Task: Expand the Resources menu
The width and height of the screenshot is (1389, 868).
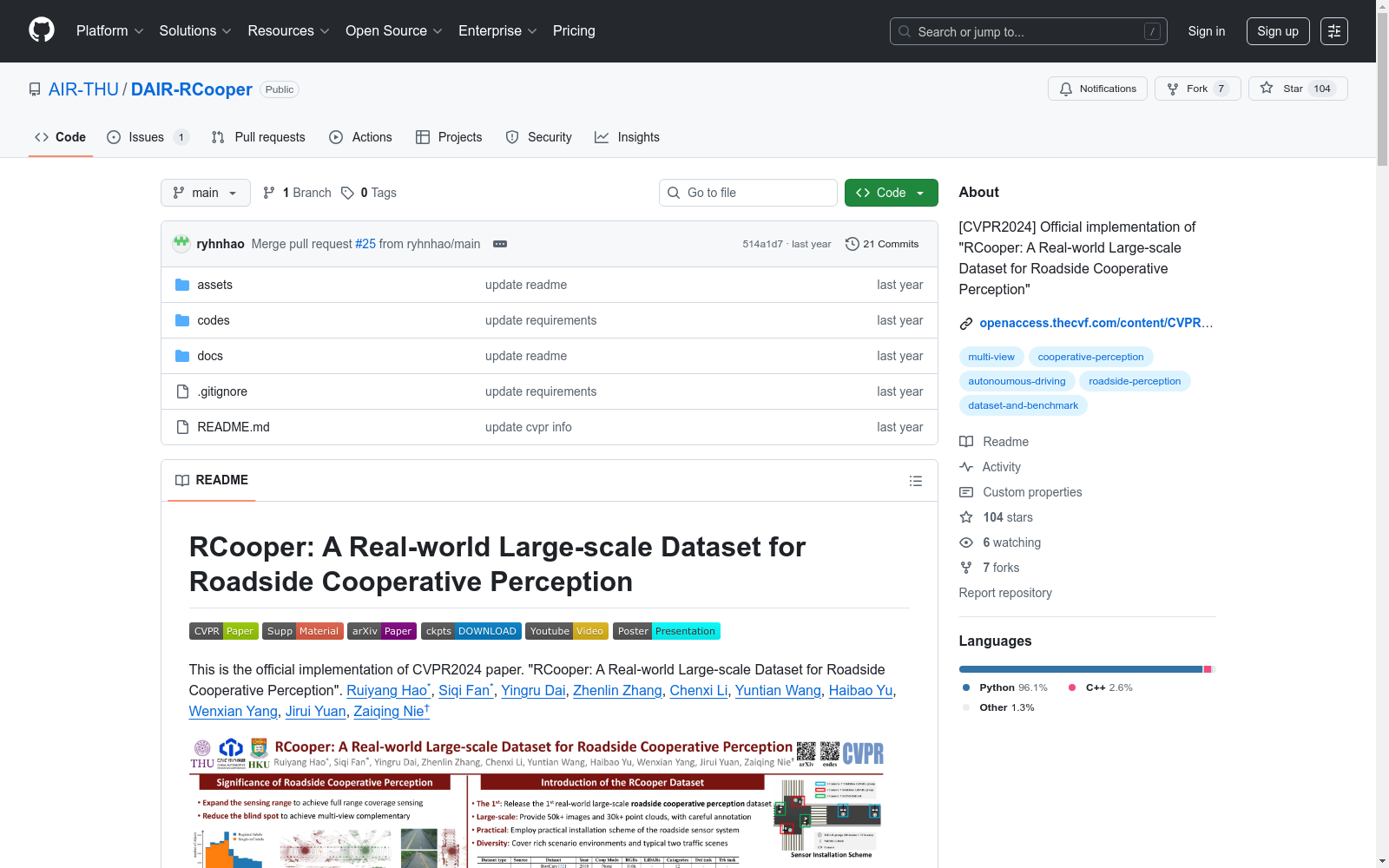Action: pos(289,31)
